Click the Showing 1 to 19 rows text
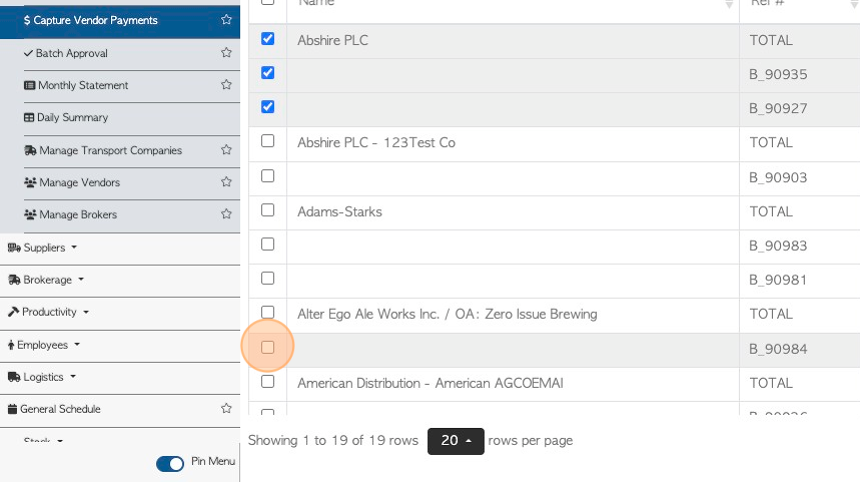Screen dimensions: 860x482 click(x=333, y=440)
